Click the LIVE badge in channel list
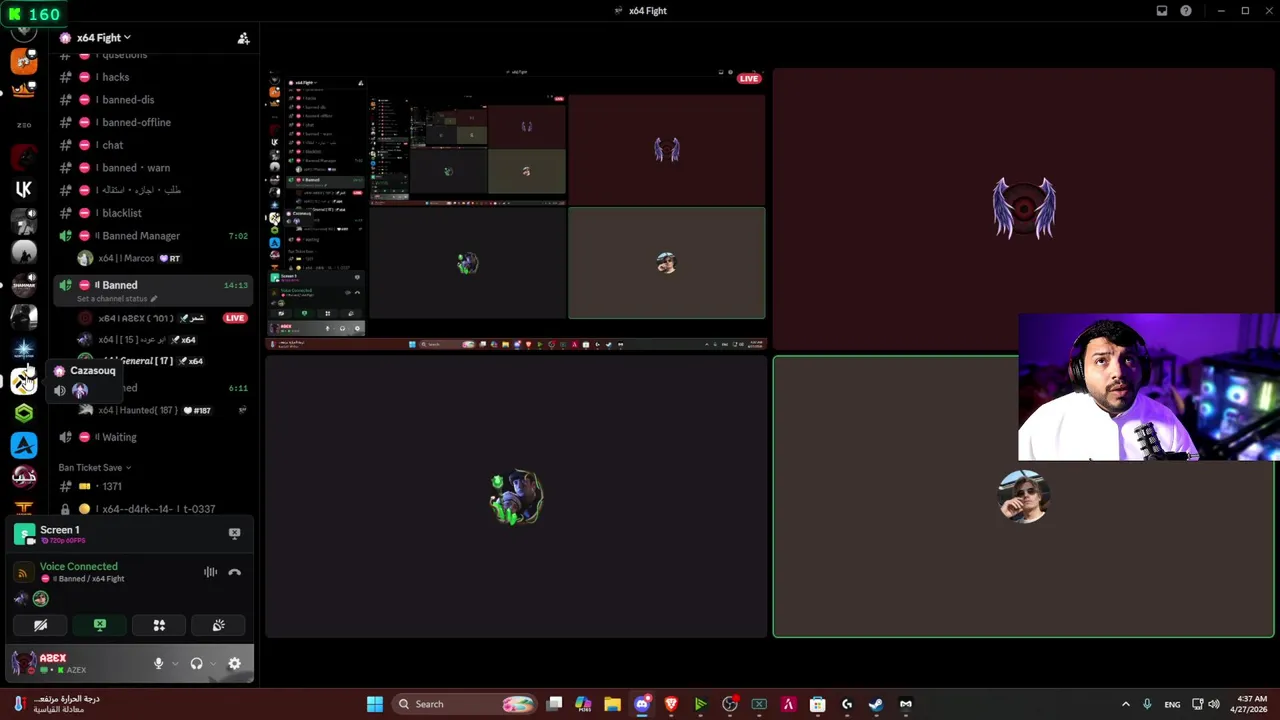The height and width of the screenshot is (720, 1280). click(235, 318)
